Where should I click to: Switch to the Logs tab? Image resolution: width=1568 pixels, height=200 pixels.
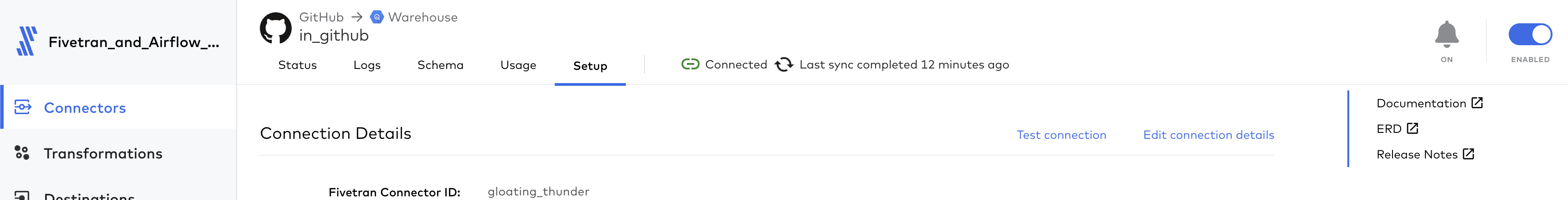point(367,65)
